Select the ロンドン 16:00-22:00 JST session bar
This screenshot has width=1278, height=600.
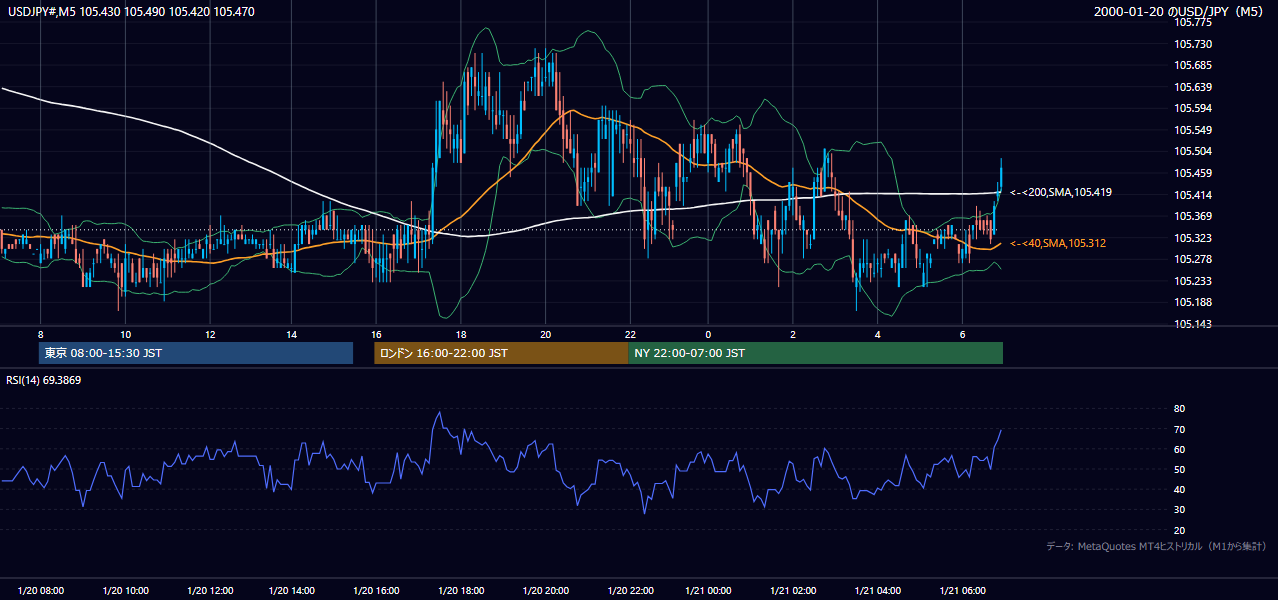coord(501,353)
